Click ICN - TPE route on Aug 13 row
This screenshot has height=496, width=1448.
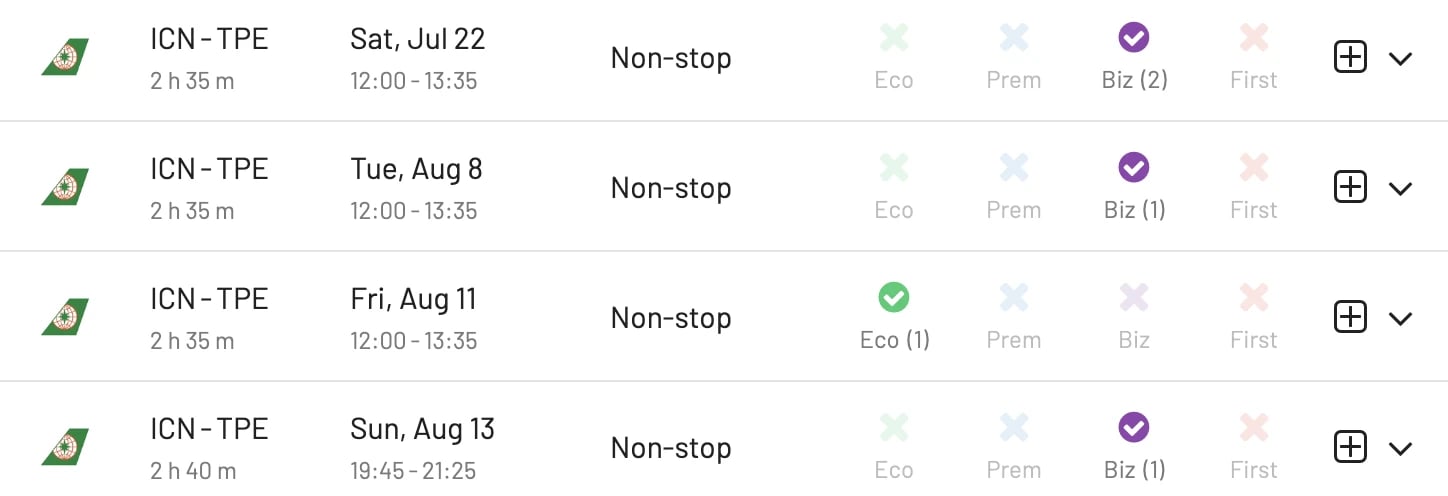209,429
